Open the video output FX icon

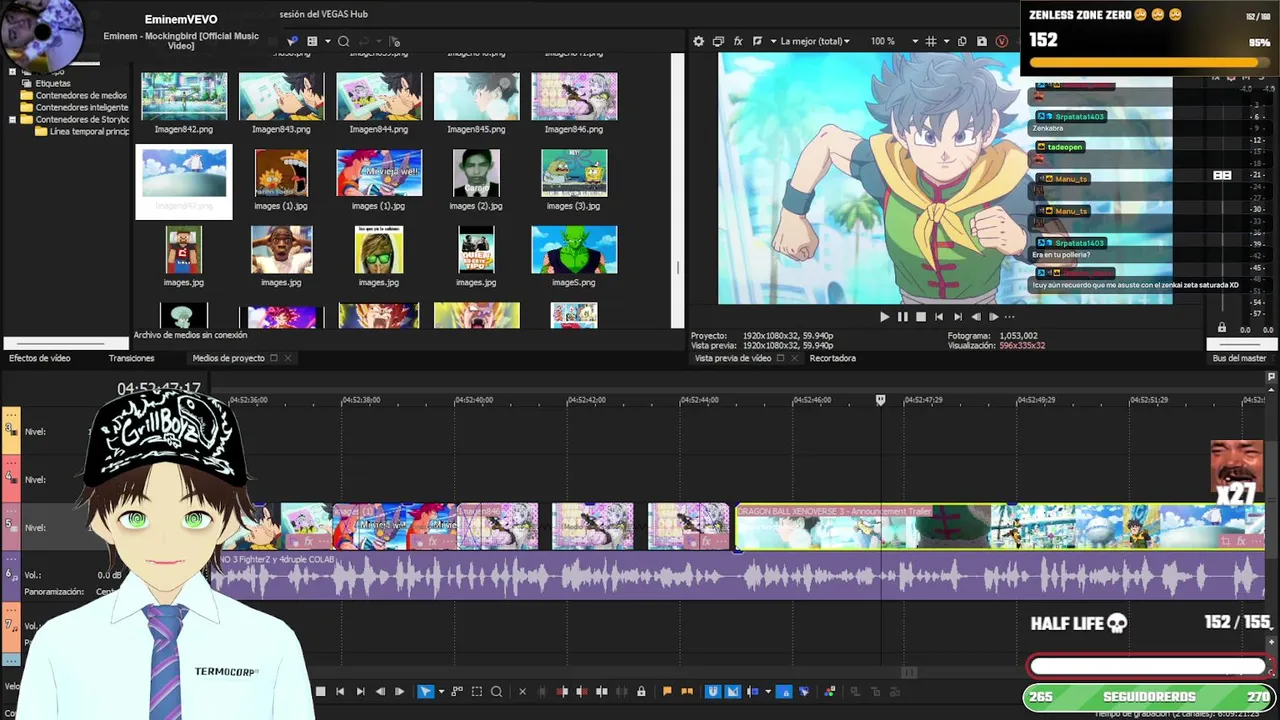(x=738, y=41)
